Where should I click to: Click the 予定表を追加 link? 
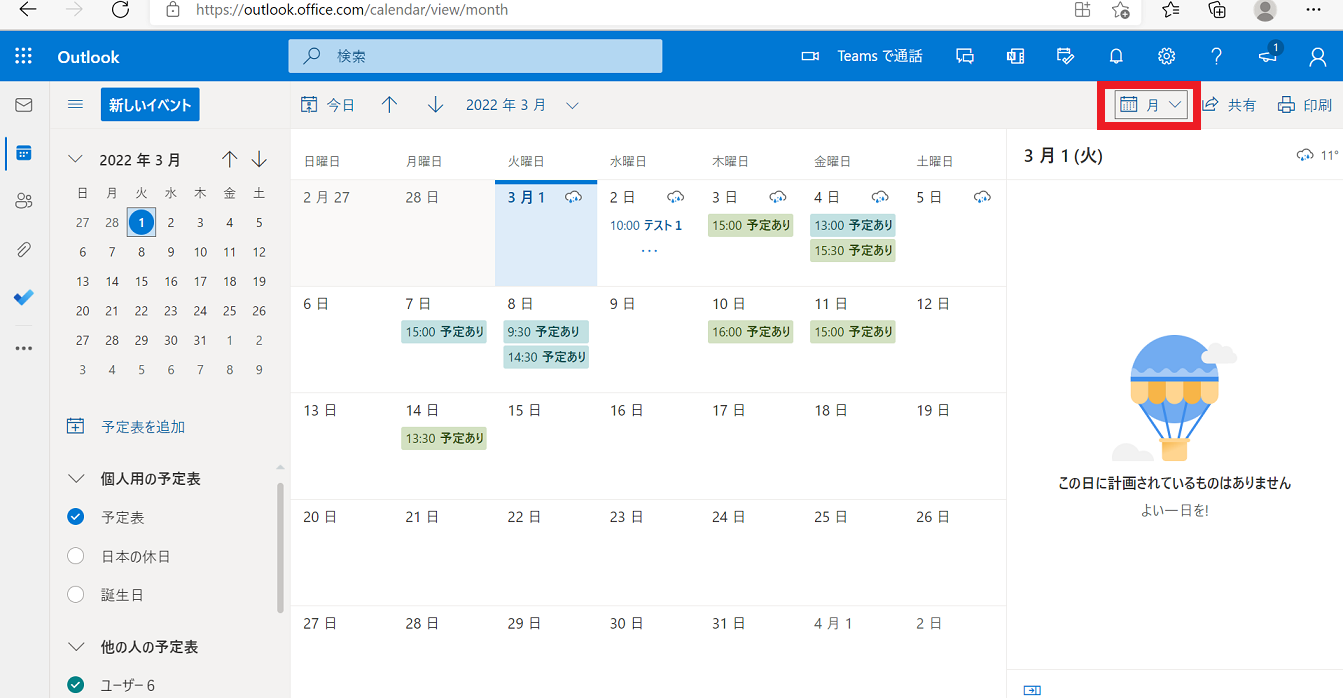[143, 427]
